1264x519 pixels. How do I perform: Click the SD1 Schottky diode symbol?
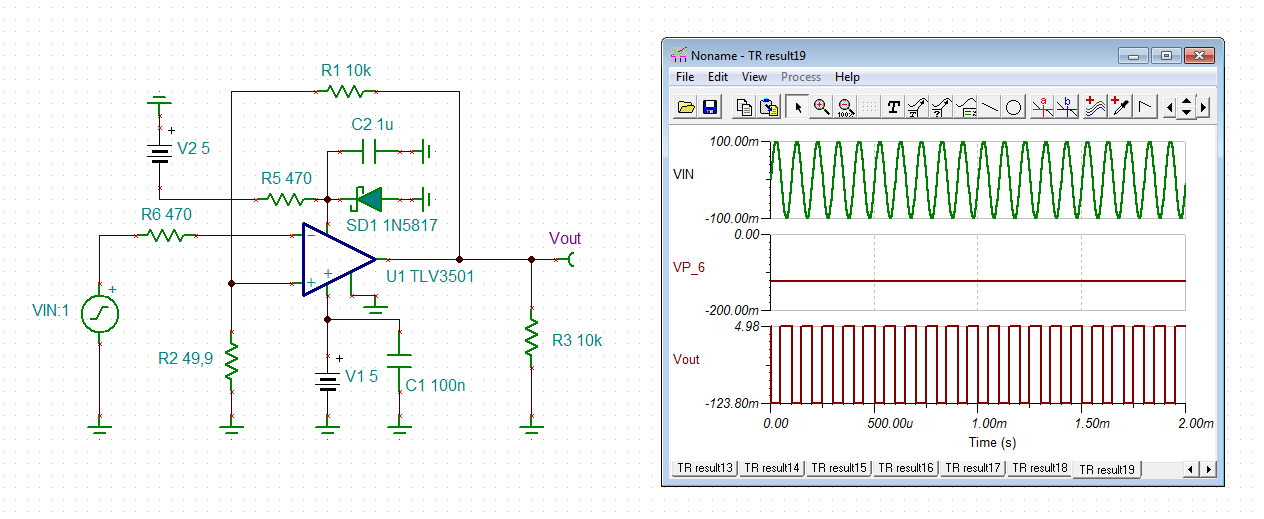[x=370, y=199]
